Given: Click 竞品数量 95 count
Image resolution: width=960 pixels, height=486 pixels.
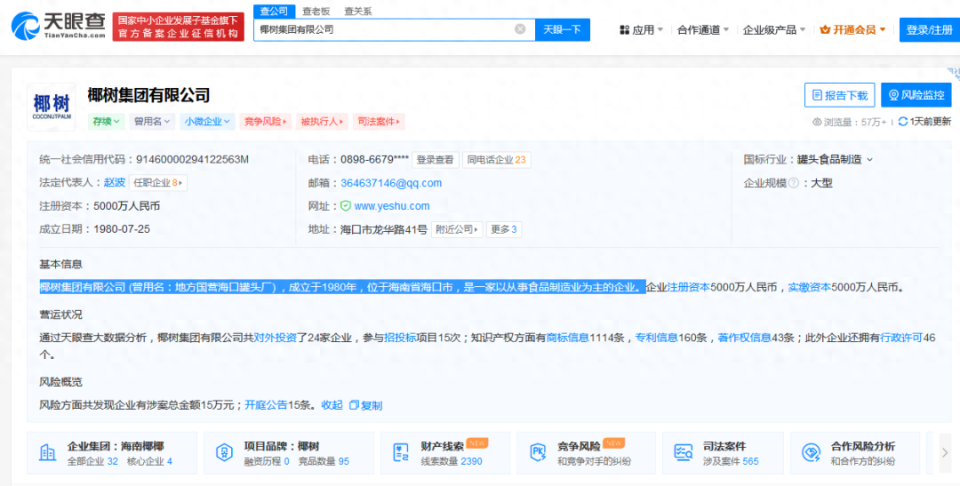Looking at the screenshot, I should pos(323,462).
